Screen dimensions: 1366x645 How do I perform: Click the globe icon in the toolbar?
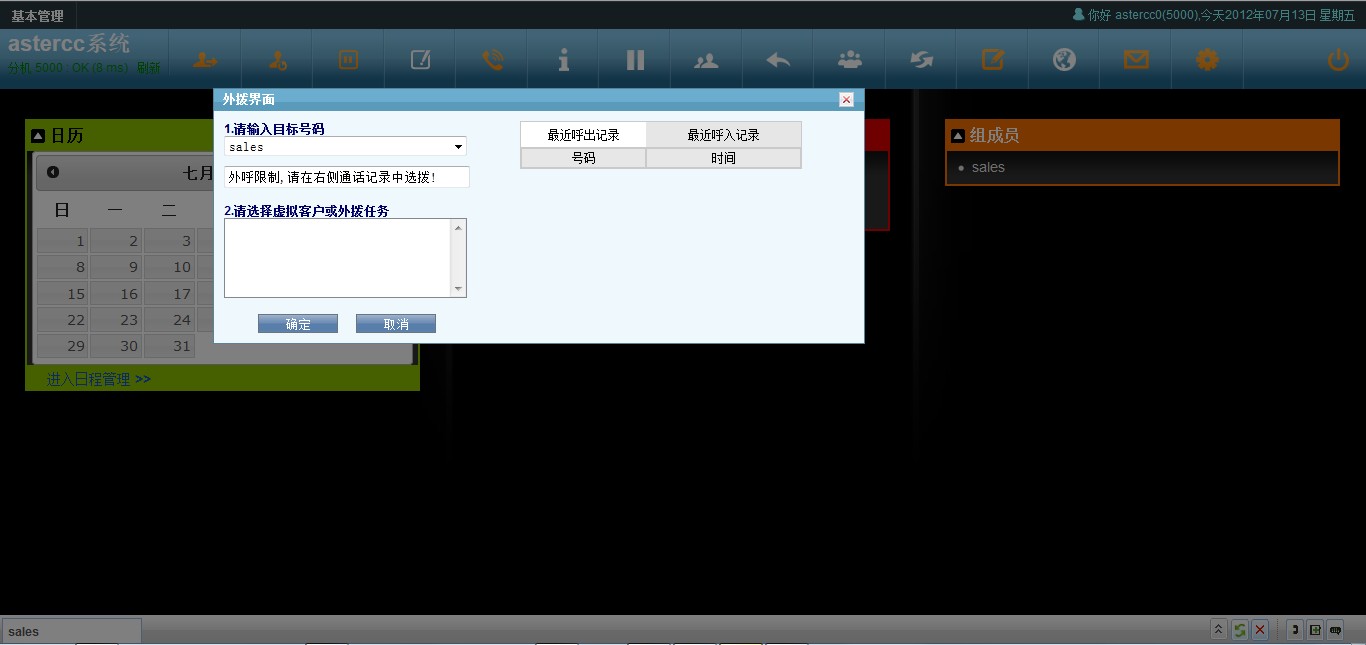[1064, 60]
